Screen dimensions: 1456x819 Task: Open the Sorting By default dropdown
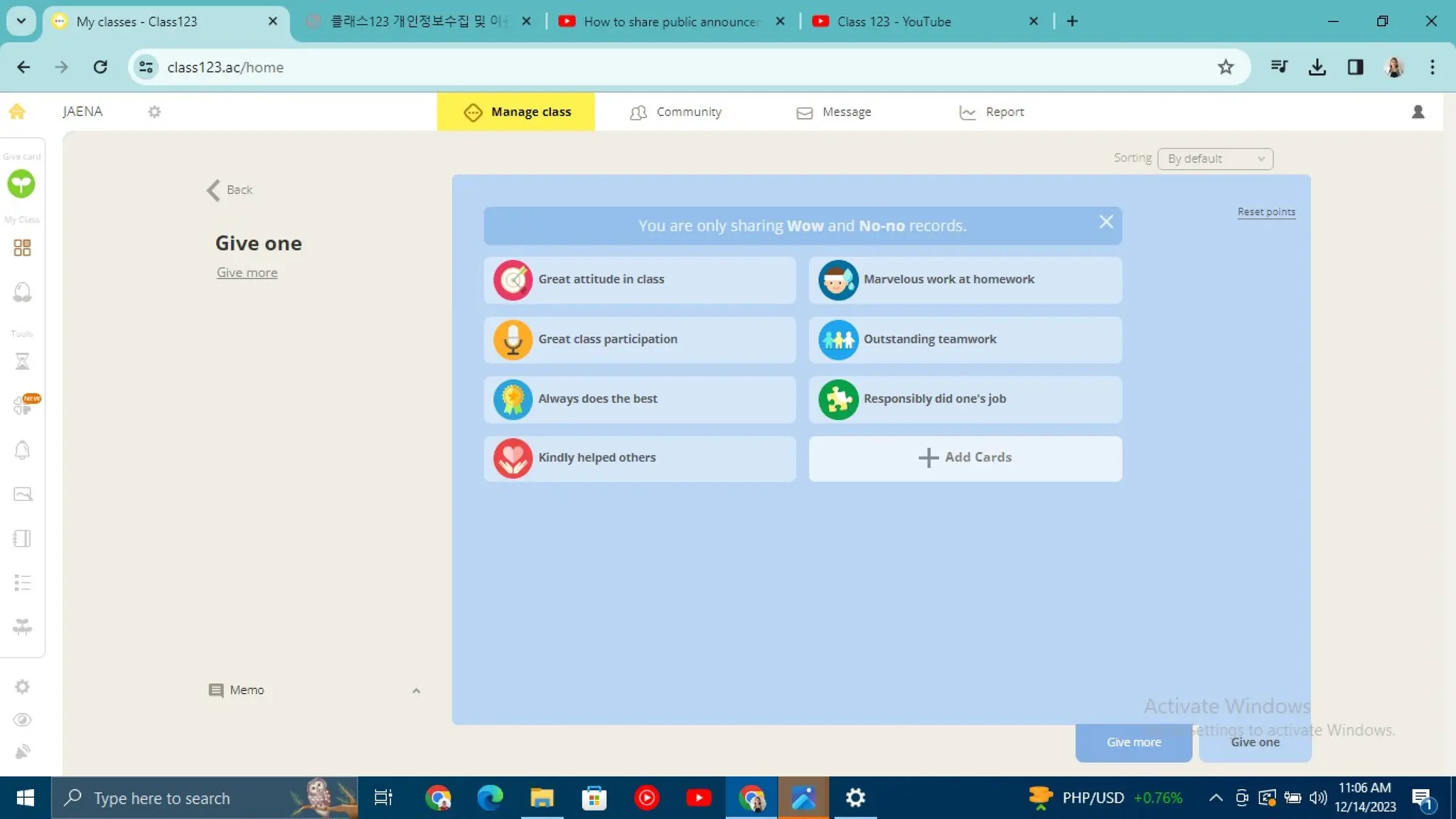[x=1214, y=159]
